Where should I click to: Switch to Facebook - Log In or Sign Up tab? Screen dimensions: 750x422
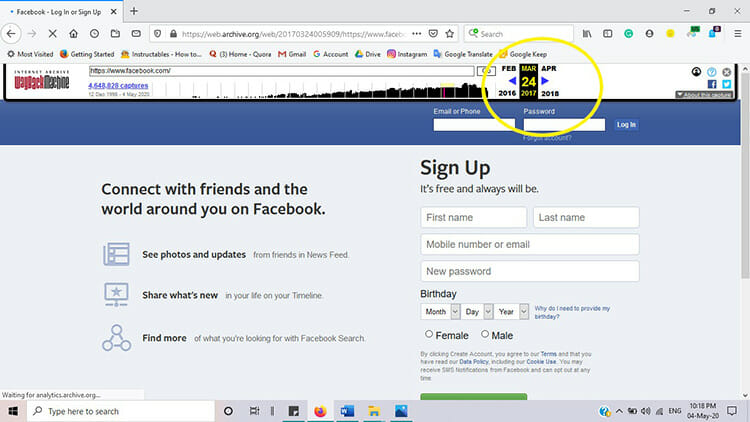(58, 12)
